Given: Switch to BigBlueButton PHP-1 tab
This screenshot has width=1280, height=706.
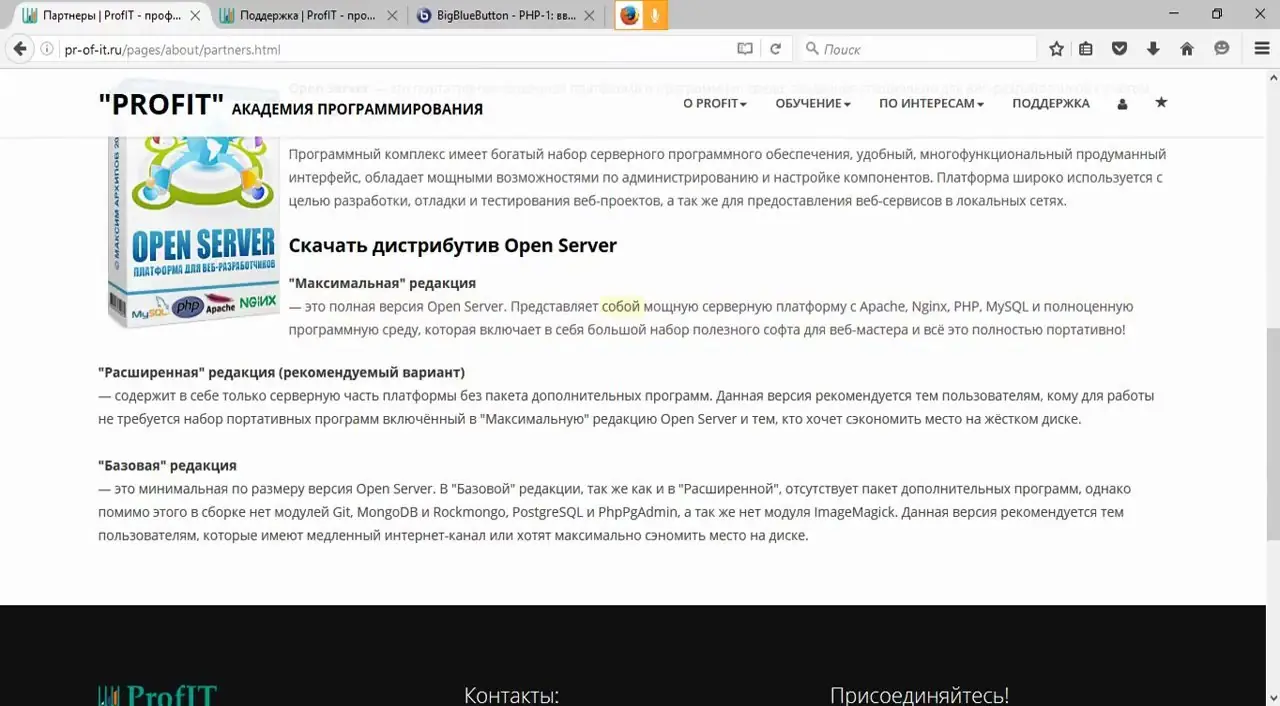Looking at the screenshot, I should 505,15.
